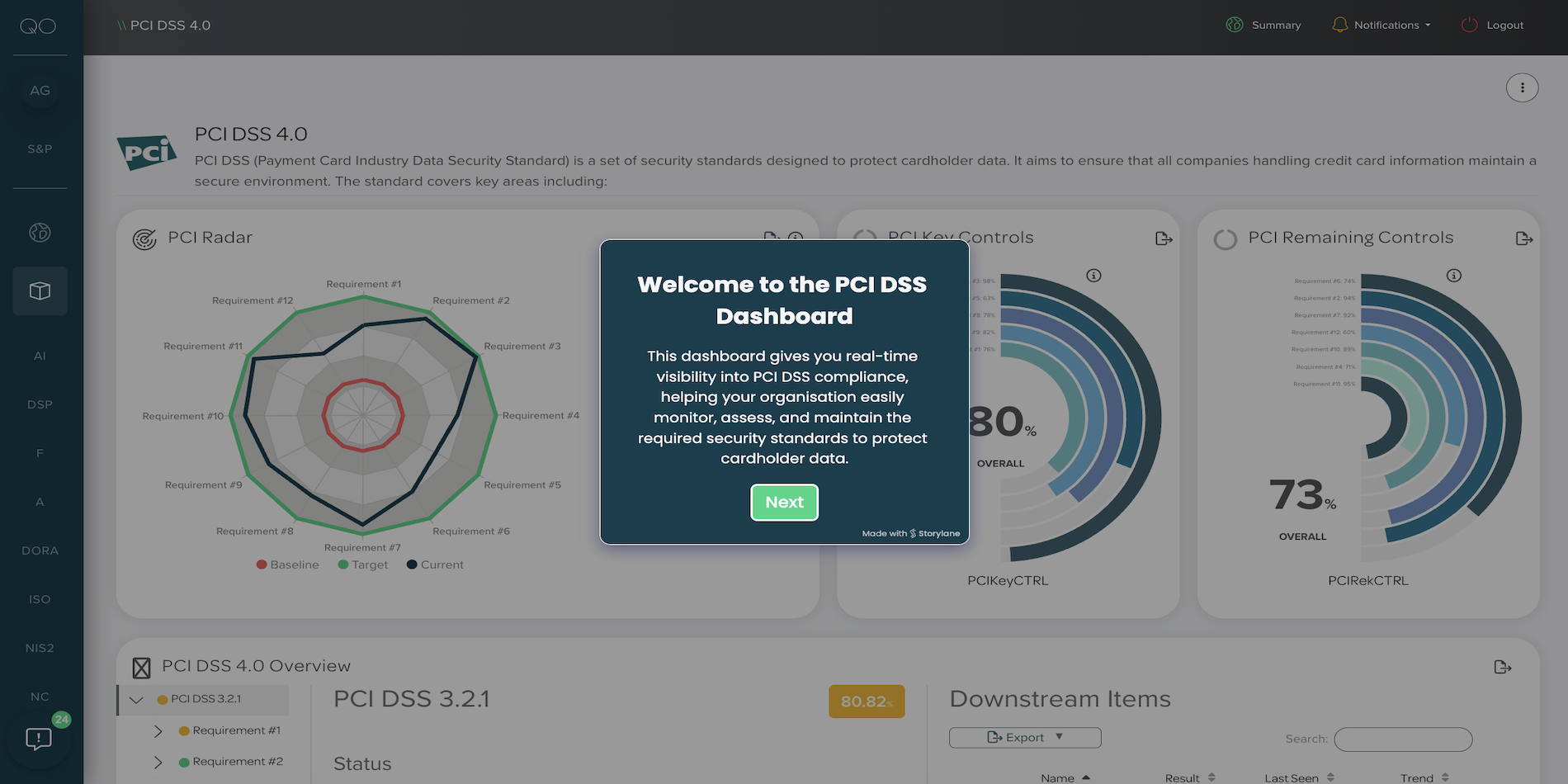The width and height of the screenshot is (1568, 784).
Task: Open the globe icon in sidebar
Action: point(40,233)
